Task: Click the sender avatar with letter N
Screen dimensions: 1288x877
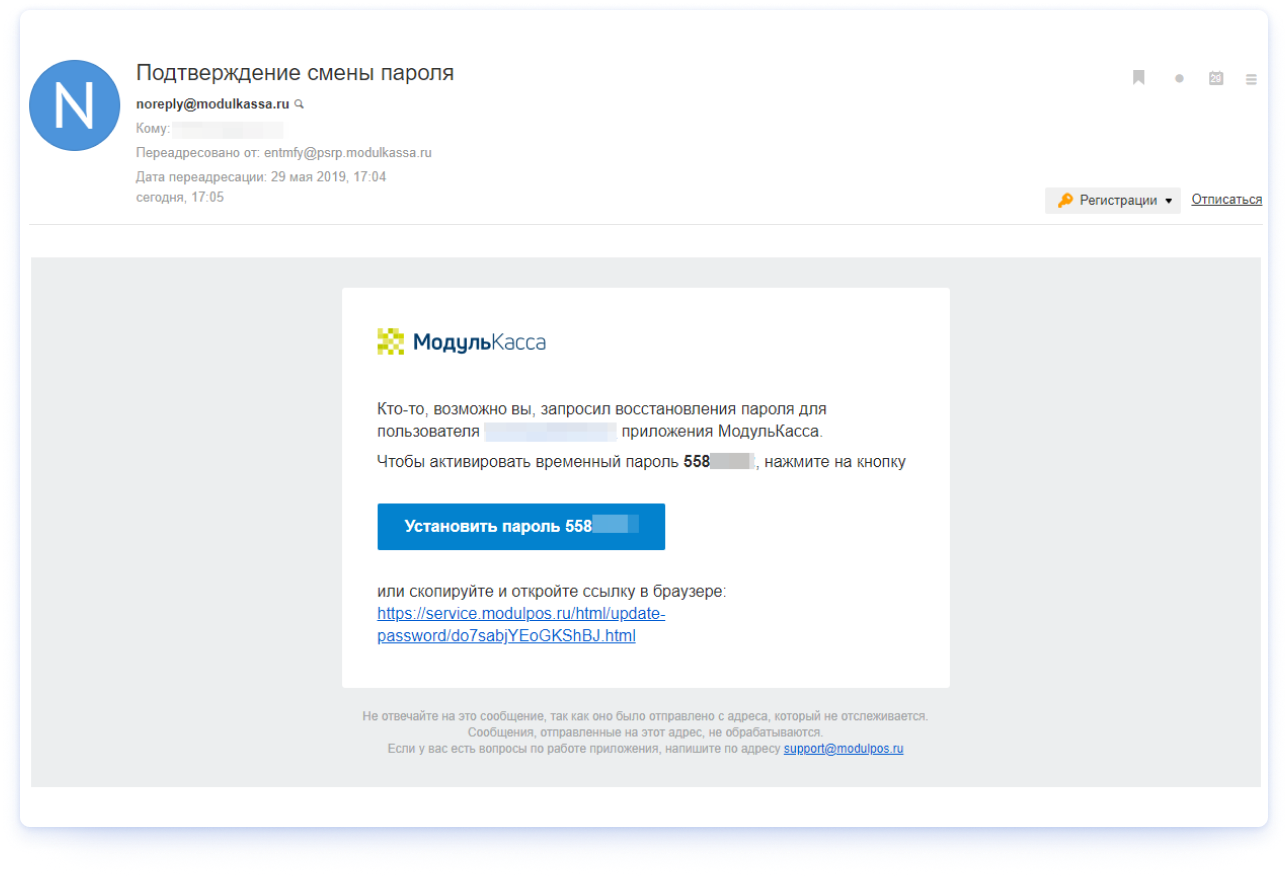Action: tap(75, 106)
